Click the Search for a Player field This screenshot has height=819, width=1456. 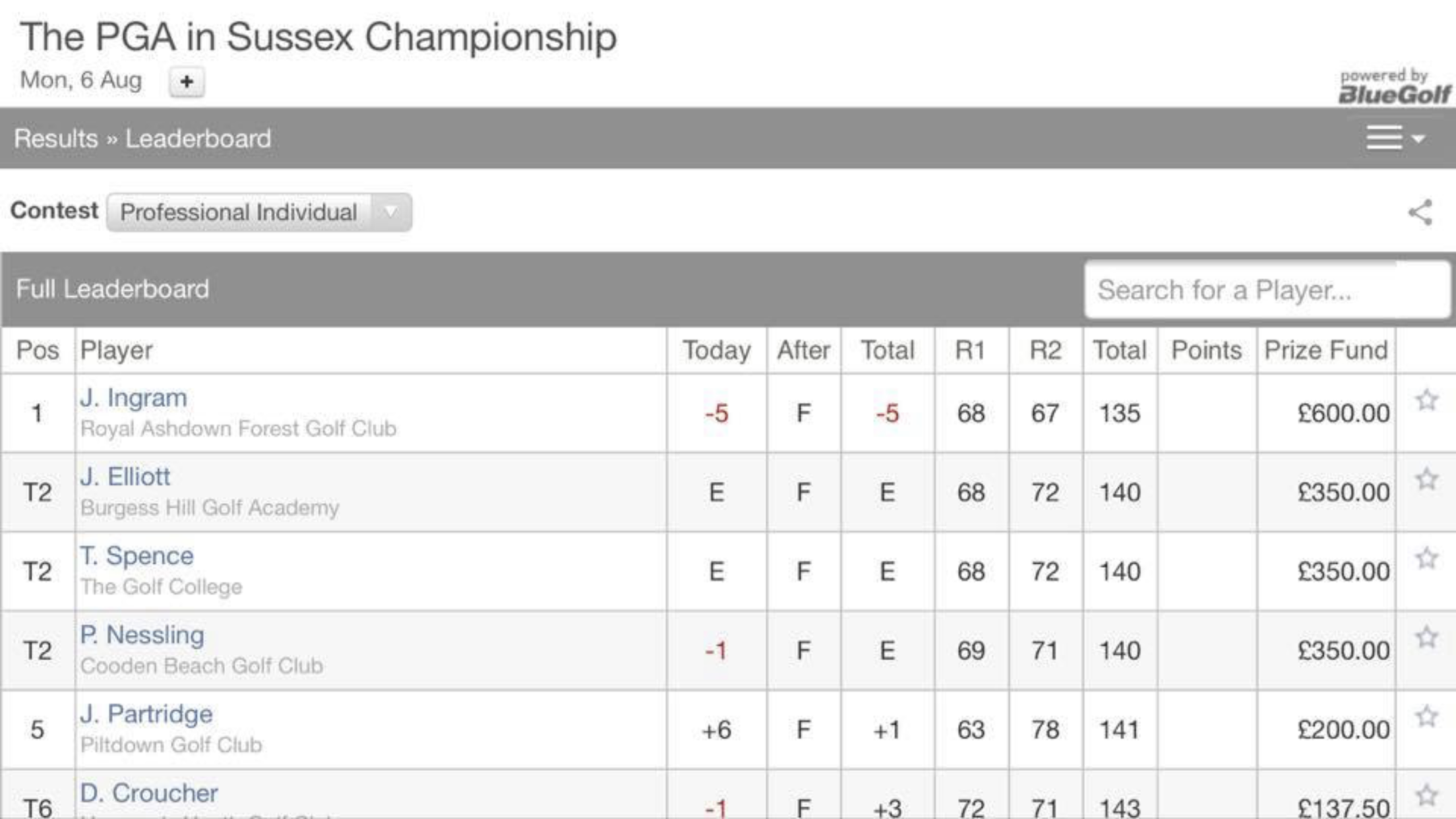tap(1267, 289)
